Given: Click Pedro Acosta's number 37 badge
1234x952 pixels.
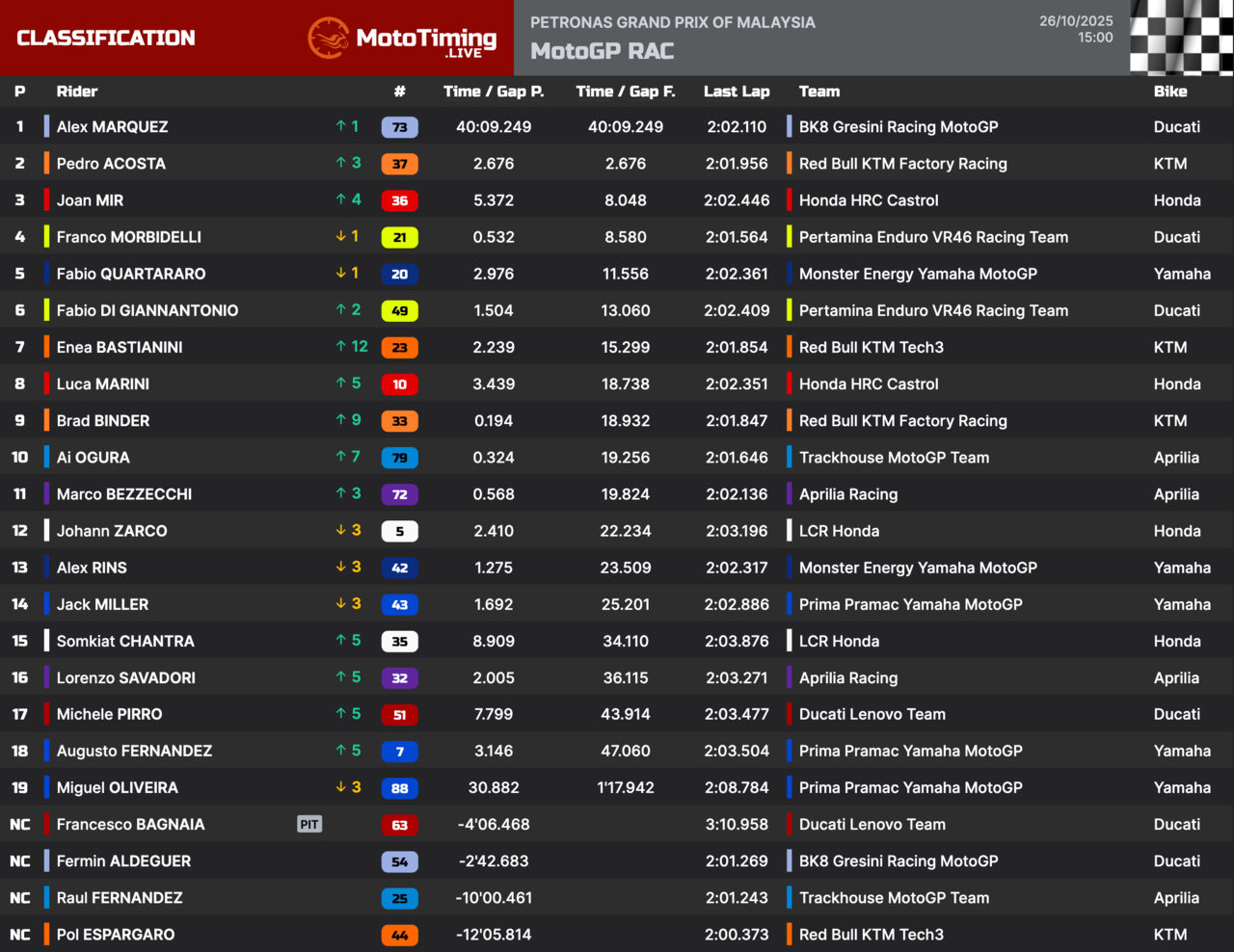Looking at the screenshot, I should [x=399, y=164].
